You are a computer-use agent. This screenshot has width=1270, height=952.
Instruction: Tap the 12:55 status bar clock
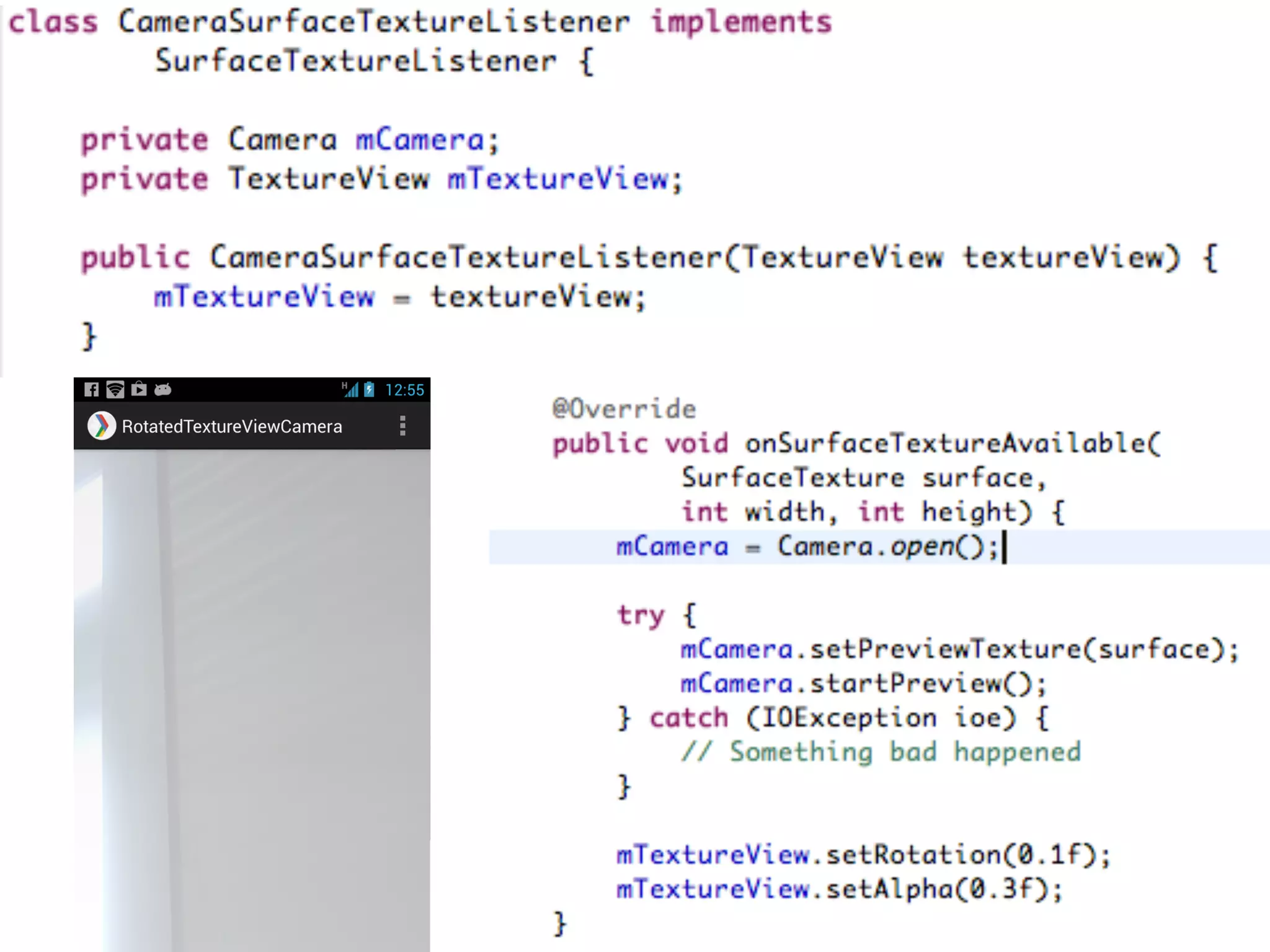pos(404,390)
